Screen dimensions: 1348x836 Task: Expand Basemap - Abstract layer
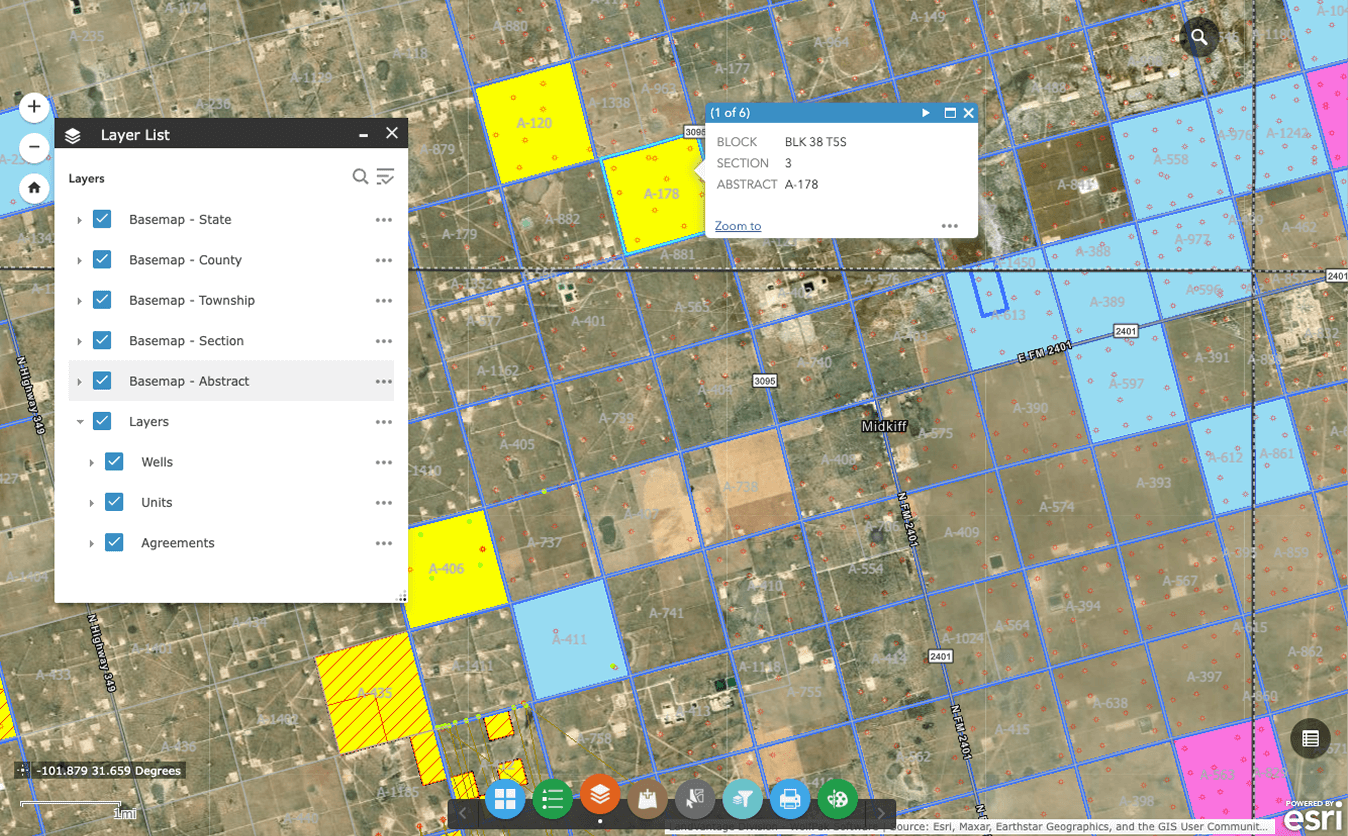tap(79, 382)
